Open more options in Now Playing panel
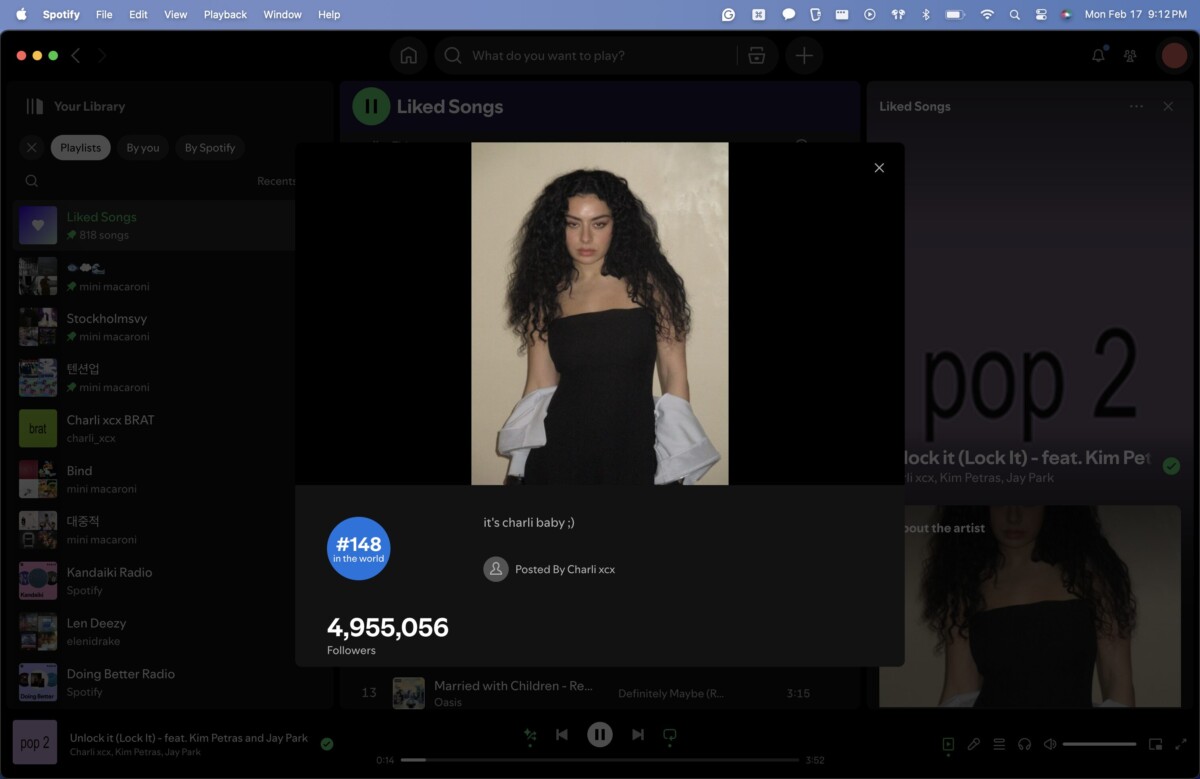1200x779 pixels. [x=1136, y=106]
